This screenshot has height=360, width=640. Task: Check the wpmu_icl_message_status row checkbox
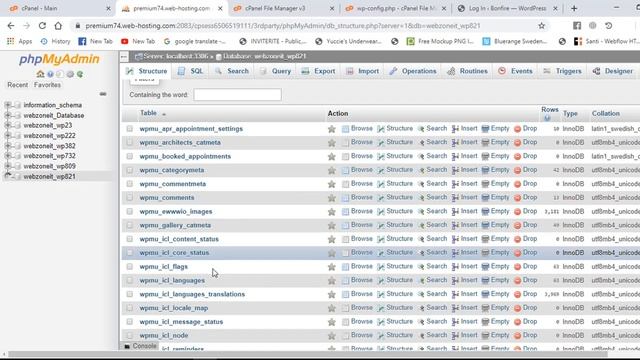pyautogui.click(x=129, y=322)
